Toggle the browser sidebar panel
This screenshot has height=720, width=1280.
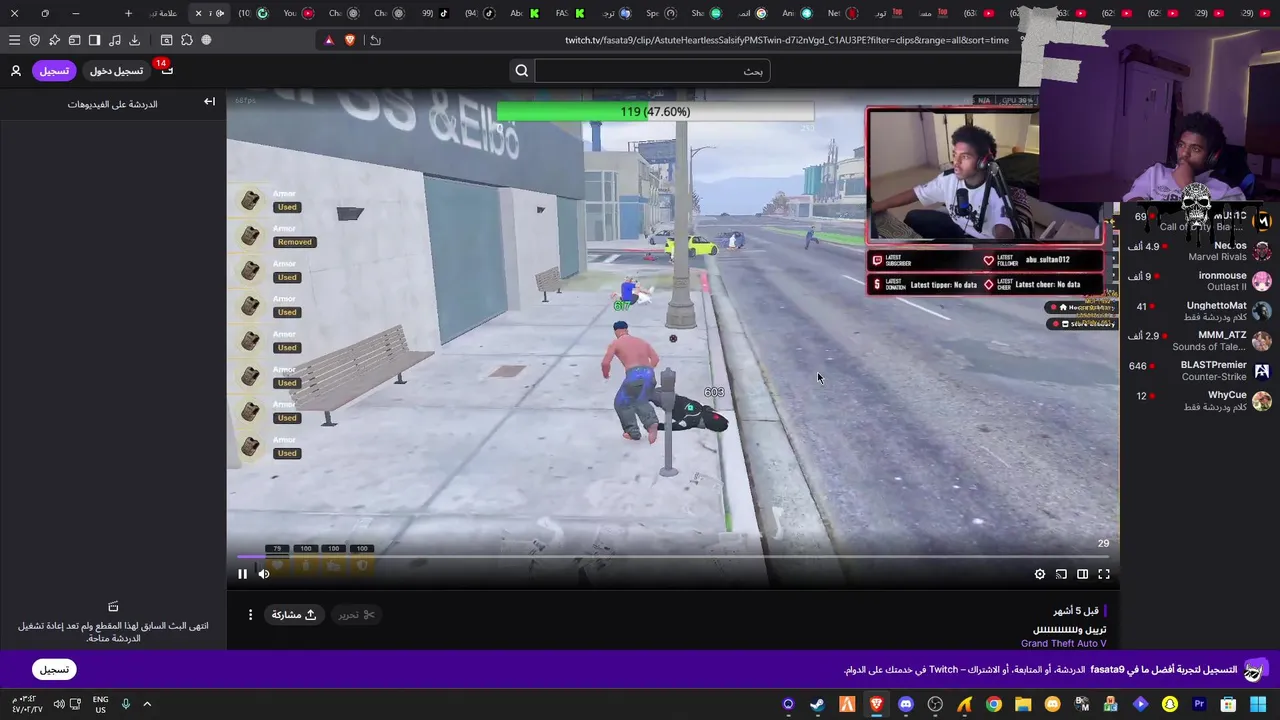point(94,40)
